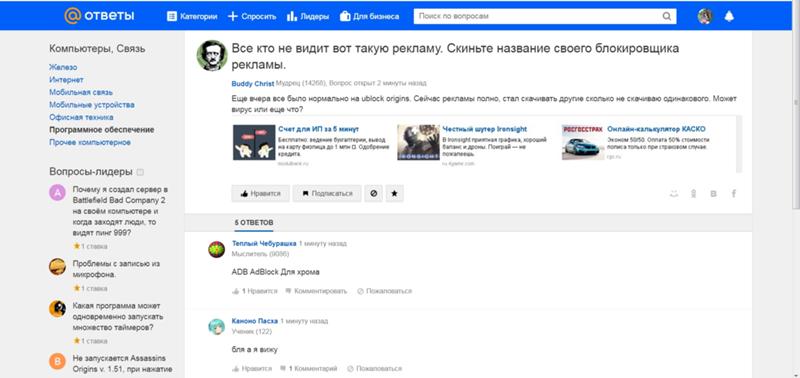Open question Проблемы с записью из микрофона
800x378 pixels.
pos(116,269)
